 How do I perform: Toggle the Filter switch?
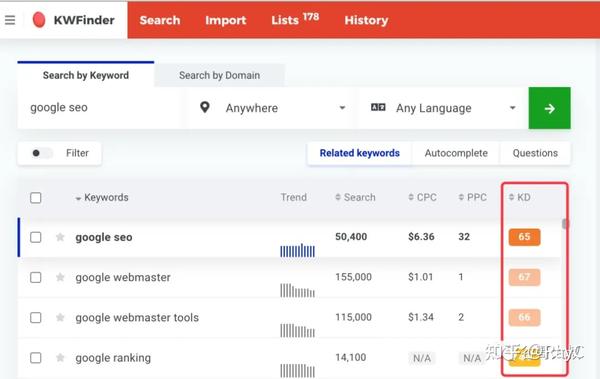tap(42, 153)
